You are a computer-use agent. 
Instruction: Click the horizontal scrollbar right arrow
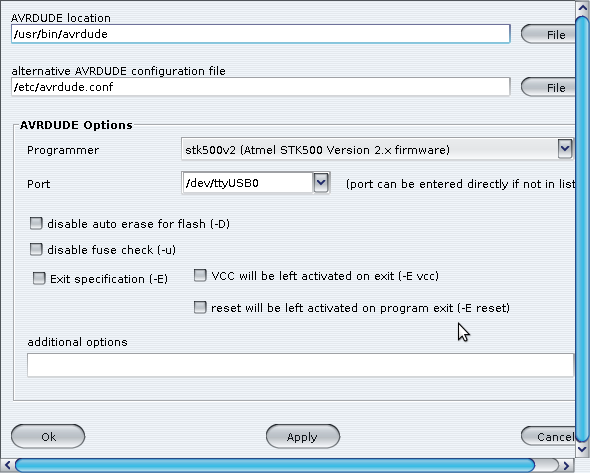click(x=566, y=466)
